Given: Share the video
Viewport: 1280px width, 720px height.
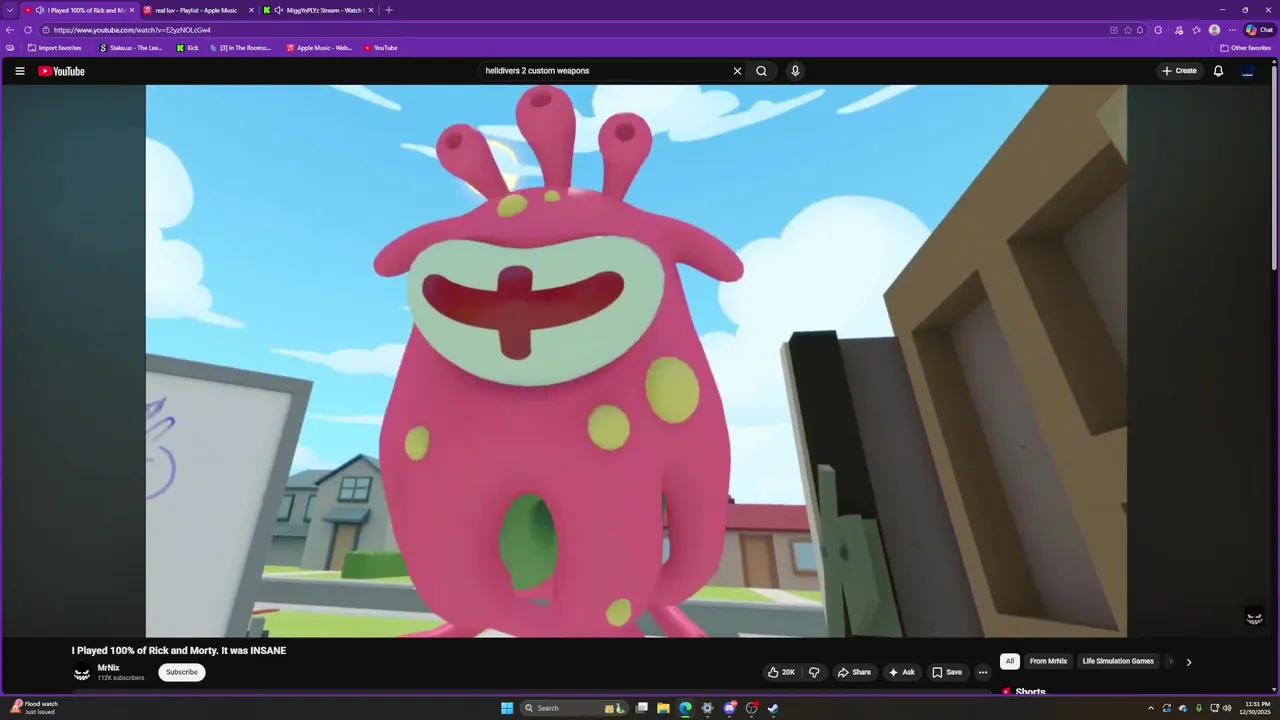Looking at the screenshot, I should tap(854, 672).
